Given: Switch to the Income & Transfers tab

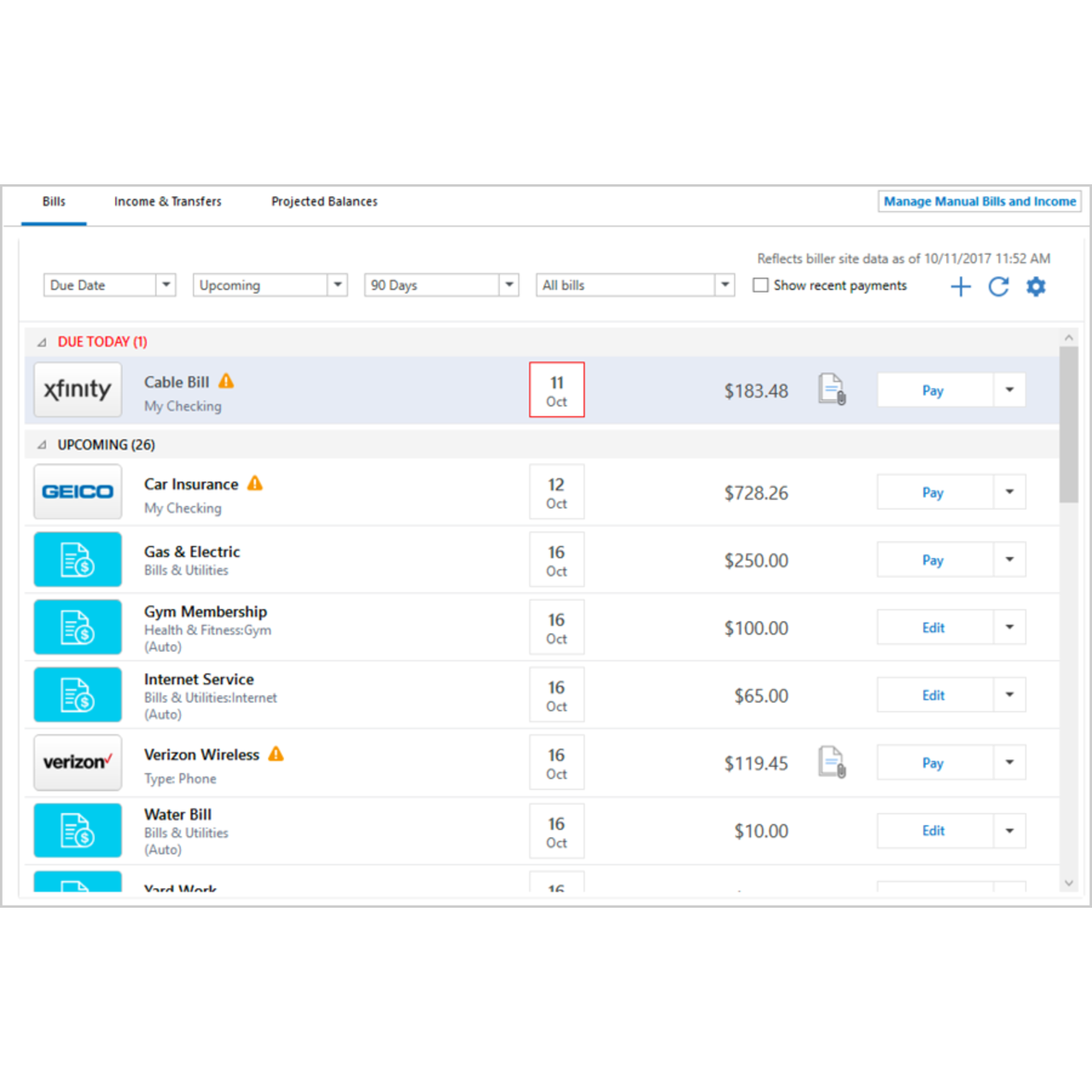Looking at the screenshot, I should (167, 201).
